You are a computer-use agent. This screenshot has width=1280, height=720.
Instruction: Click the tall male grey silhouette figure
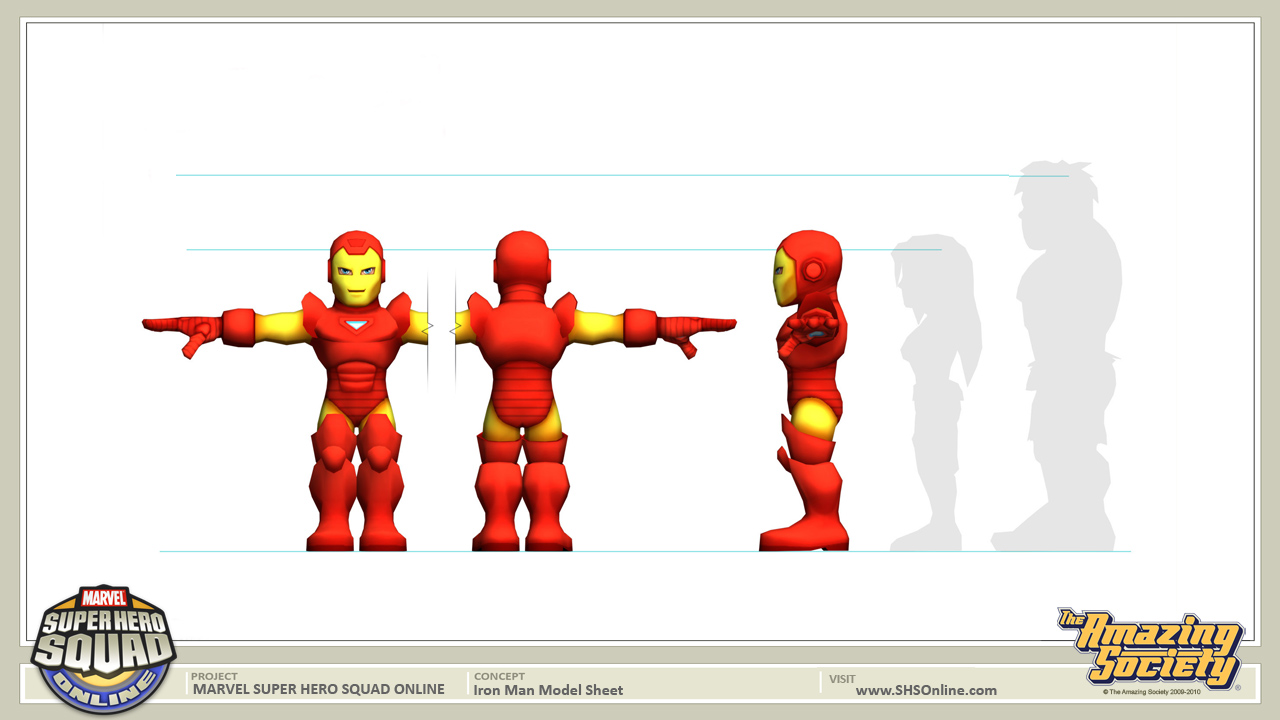[1056, 356]
